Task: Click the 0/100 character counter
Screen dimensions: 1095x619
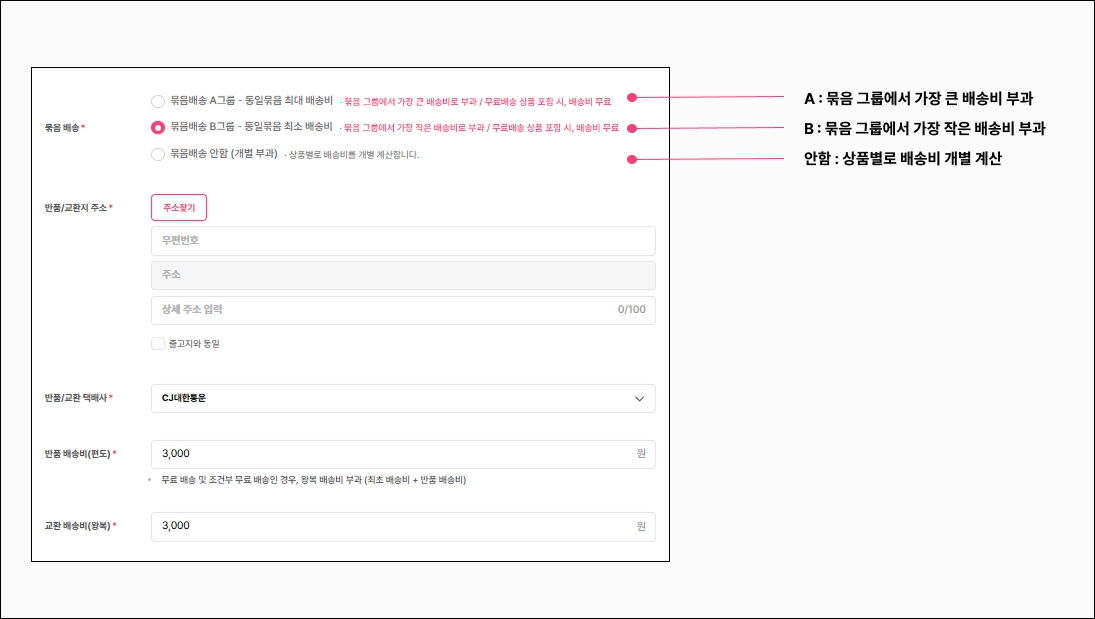Action: [631, 310]
